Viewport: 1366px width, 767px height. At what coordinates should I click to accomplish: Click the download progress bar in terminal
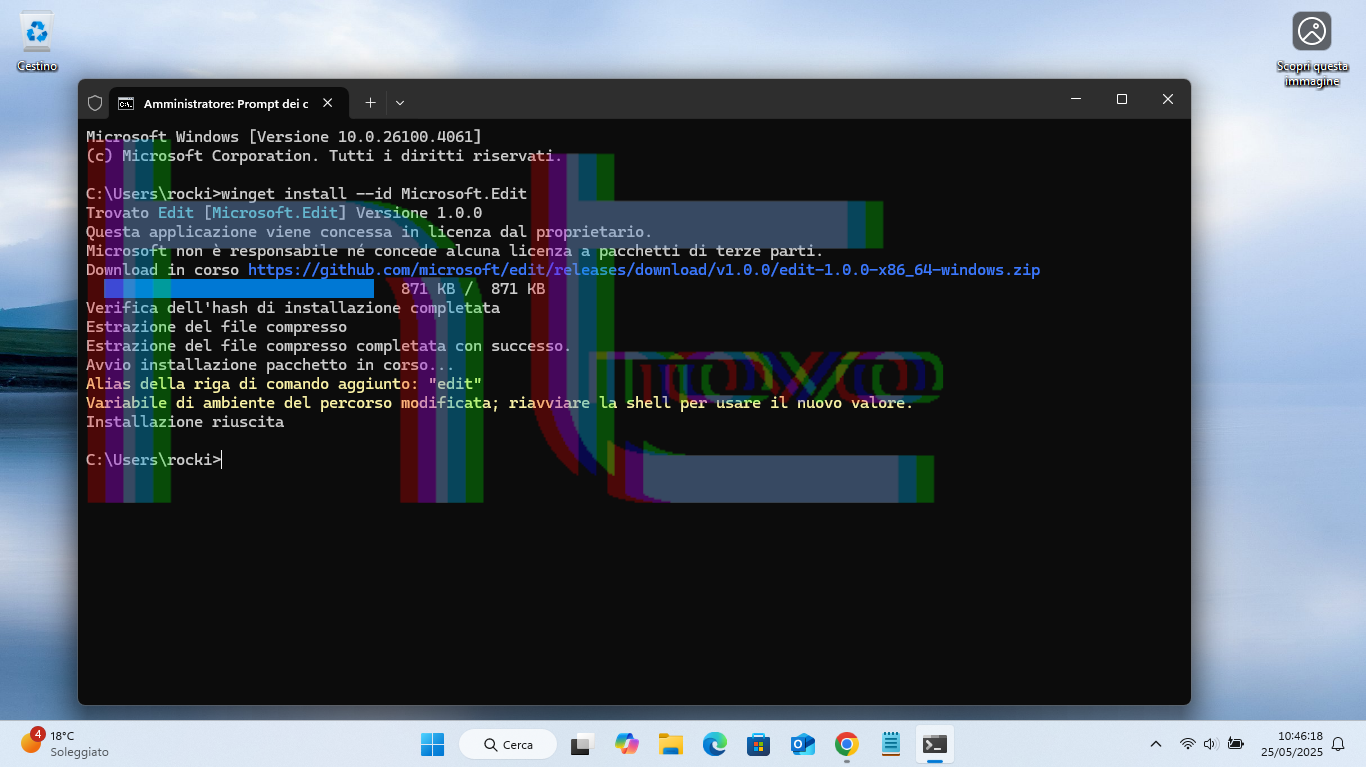(x=239, y=289)
